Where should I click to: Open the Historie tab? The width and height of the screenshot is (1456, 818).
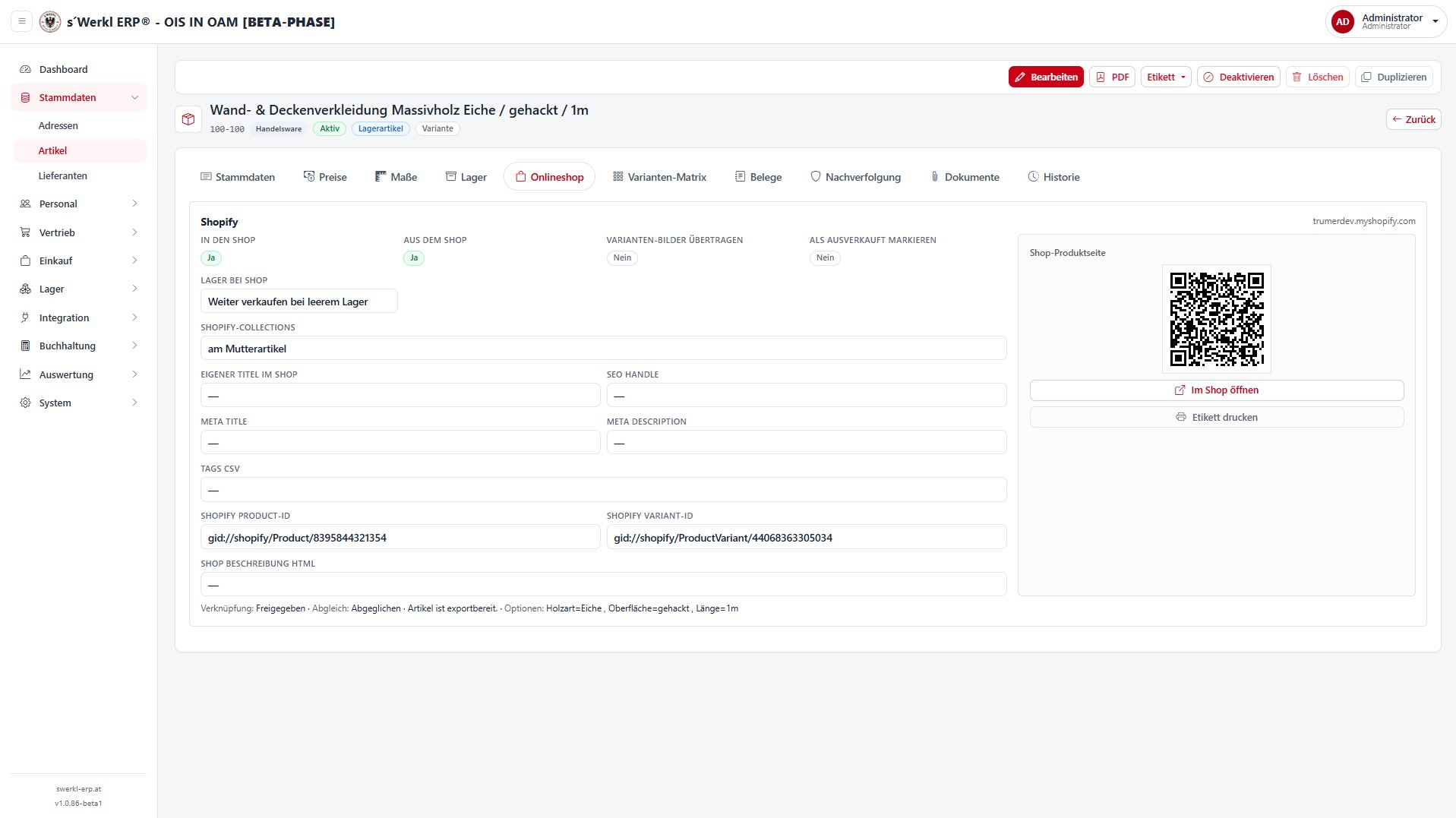click(x=1053, y=177)
